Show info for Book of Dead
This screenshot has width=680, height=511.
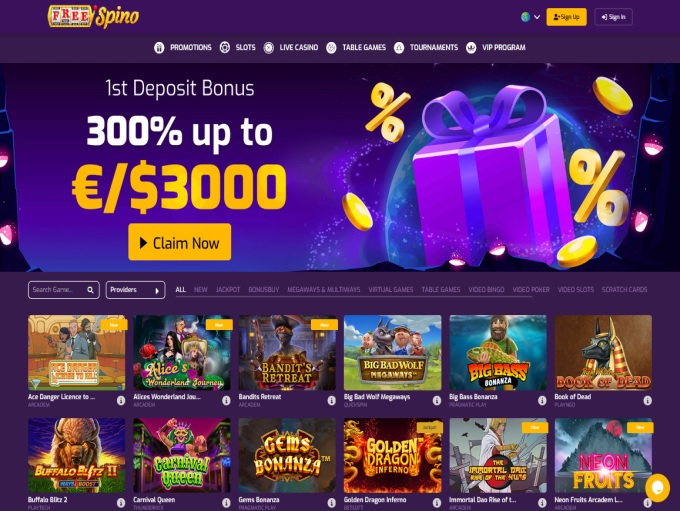point(647,400)
